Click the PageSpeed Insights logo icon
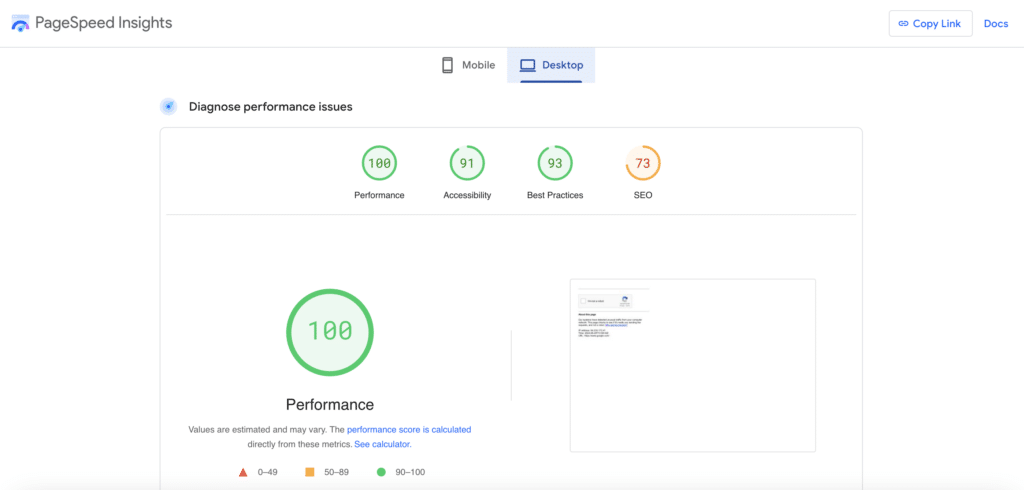Image resolution: width=1024 pixels, height=490 pixels. (x=20, y=24)
